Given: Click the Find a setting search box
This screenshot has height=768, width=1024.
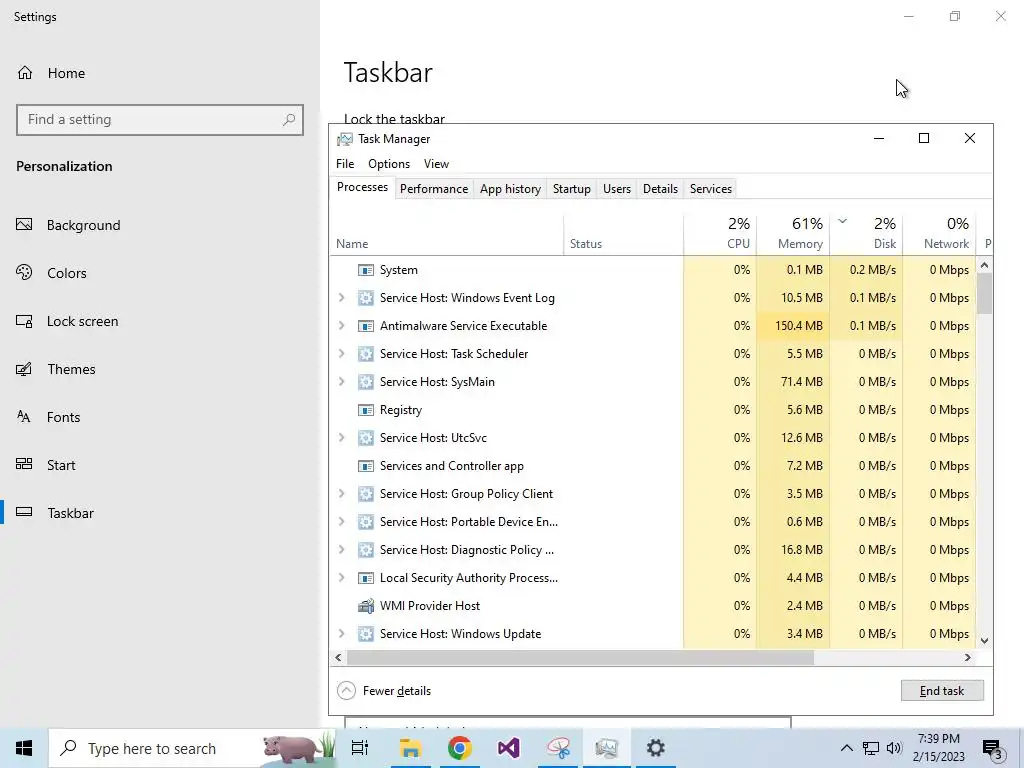Looking at the screenshot, I should pyautogui.click(x=160, y=120).
